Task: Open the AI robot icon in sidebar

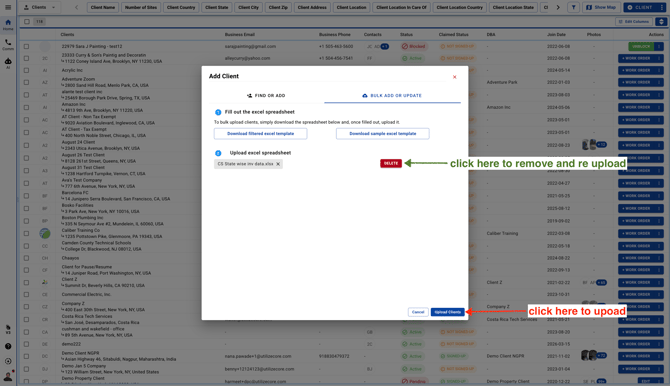Action: [8, 63]
